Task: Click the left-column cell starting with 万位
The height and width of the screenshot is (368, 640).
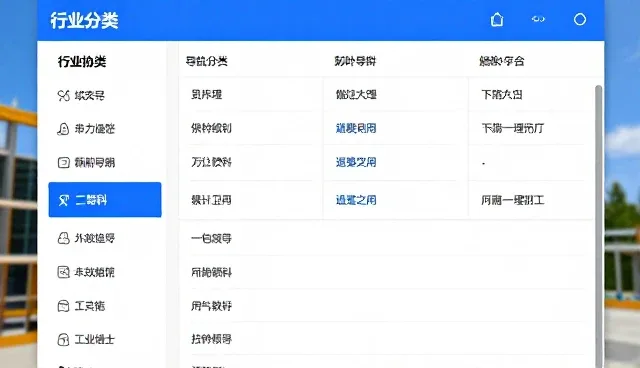Action: coord(211,162)
